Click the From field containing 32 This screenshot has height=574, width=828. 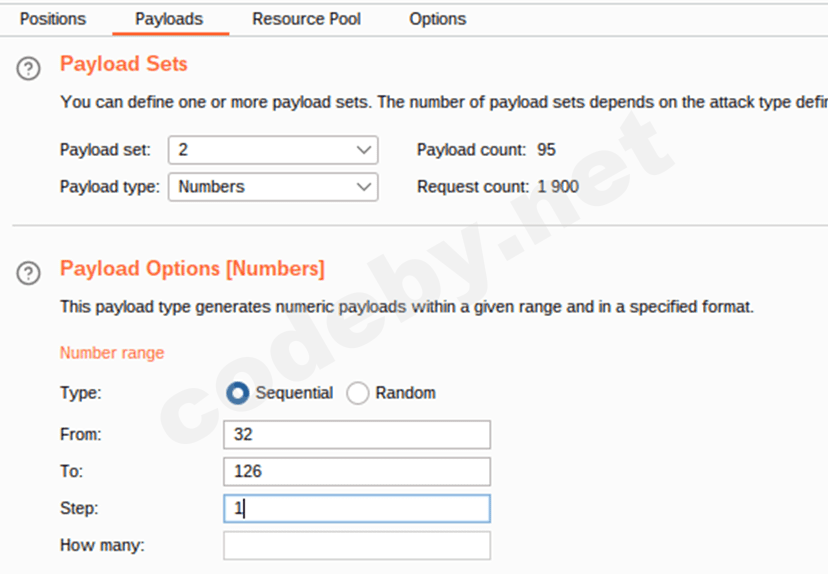pyautogui.click(x=357, y=435)
